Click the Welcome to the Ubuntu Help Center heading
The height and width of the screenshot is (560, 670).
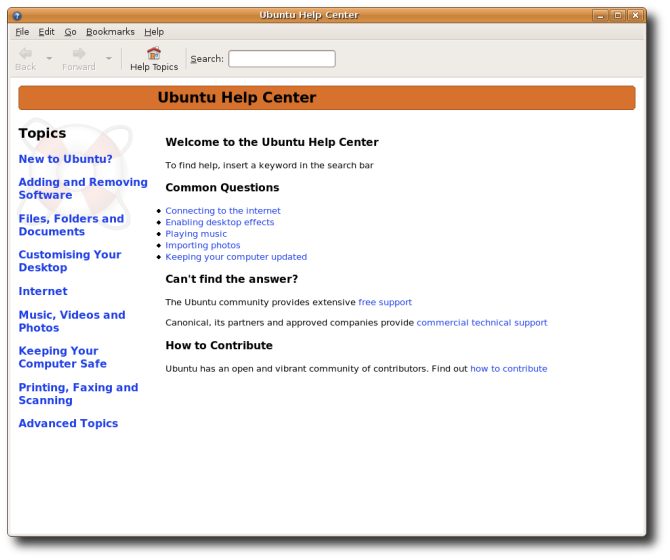click(272, 142)
